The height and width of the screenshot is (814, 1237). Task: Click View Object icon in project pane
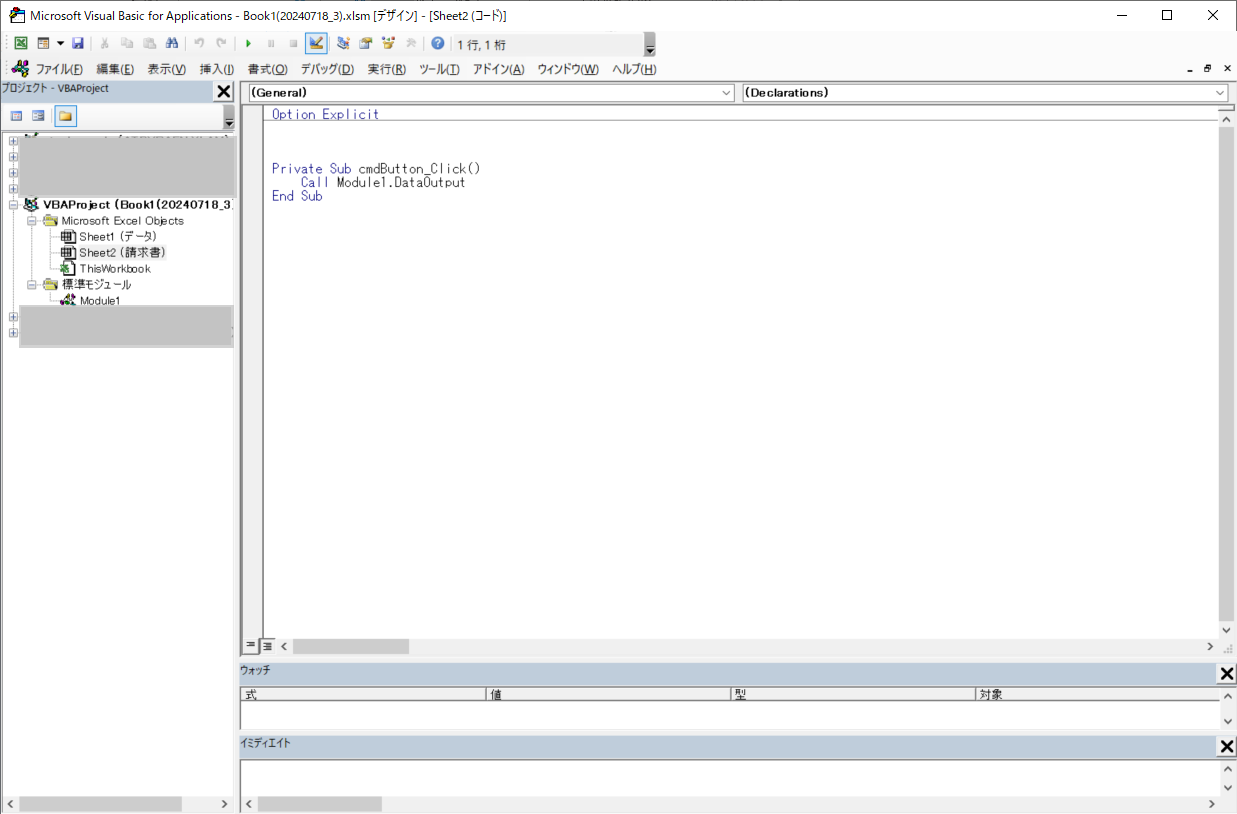pyautogui.click(x=38, y=116)
